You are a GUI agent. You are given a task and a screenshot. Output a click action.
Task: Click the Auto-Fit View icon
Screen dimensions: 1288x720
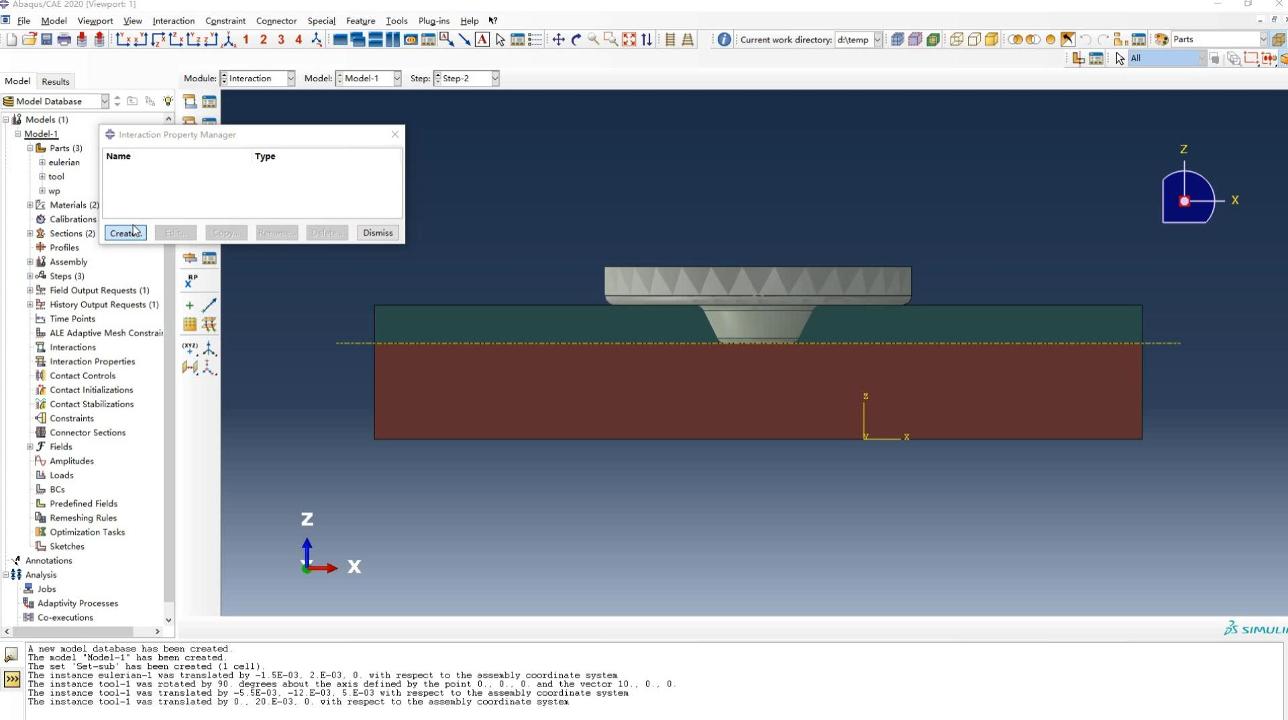pos(629,40)
